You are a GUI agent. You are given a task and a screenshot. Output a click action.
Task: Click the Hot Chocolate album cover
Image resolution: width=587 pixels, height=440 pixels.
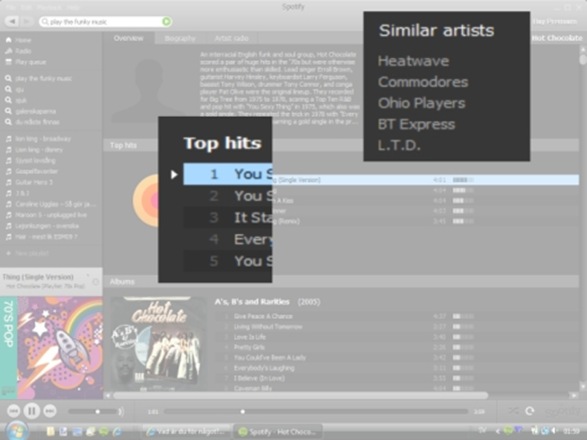pos(157,344)
